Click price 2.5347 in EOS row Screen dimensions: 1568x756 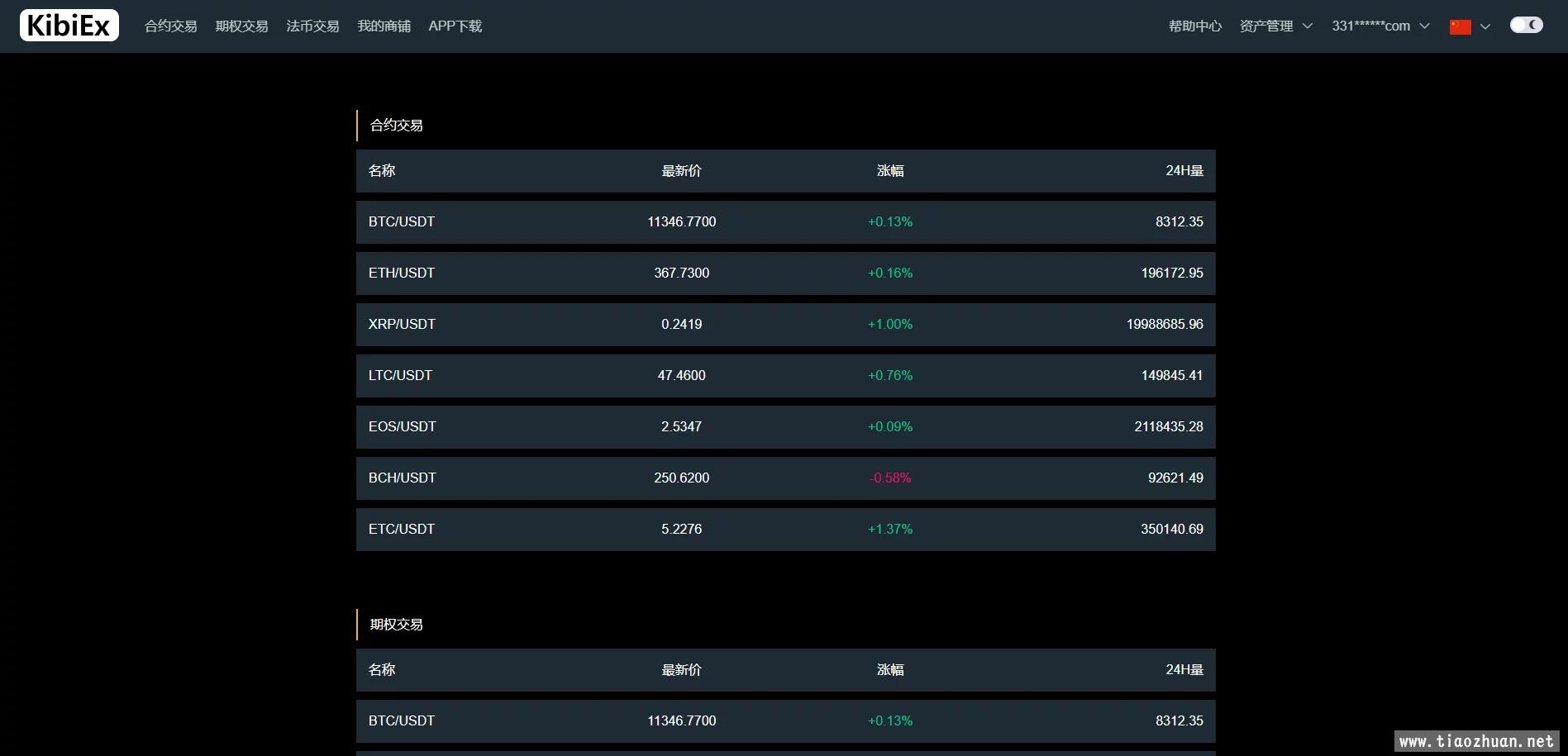tap(682, 427)
